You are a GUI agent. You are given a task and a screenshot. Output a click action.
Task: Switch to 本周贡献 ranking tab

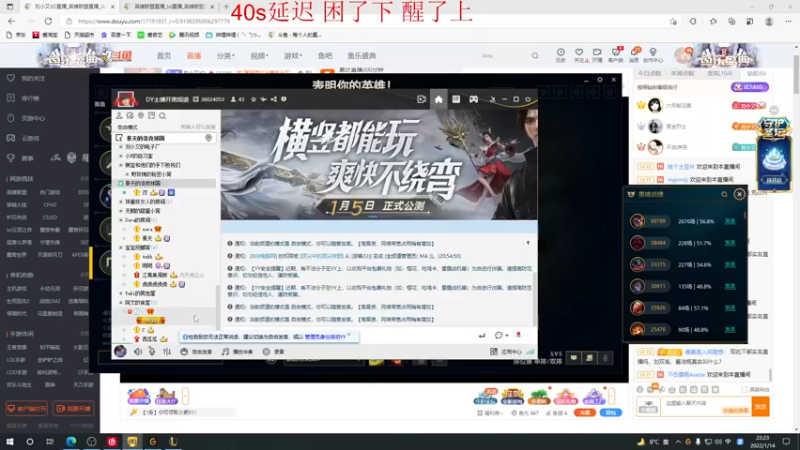pos(683,73)
